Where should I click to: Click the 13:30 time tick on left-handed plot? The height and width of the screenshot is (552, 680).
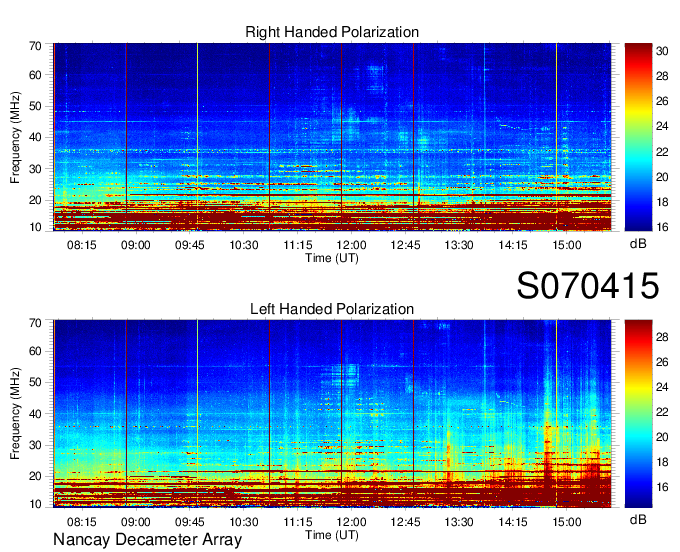pos(459,522)
